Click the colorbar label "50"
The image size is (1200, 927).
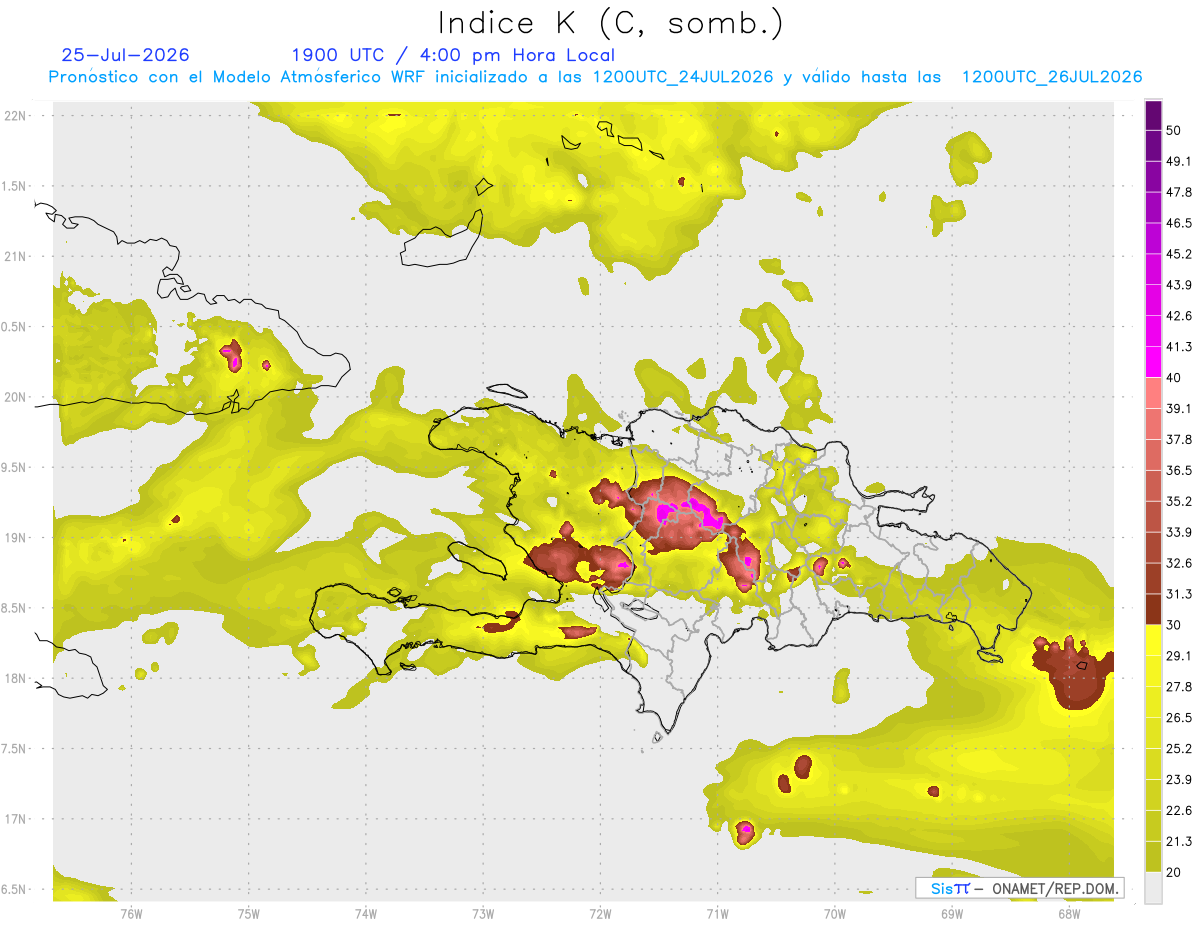click(1173, 130)
